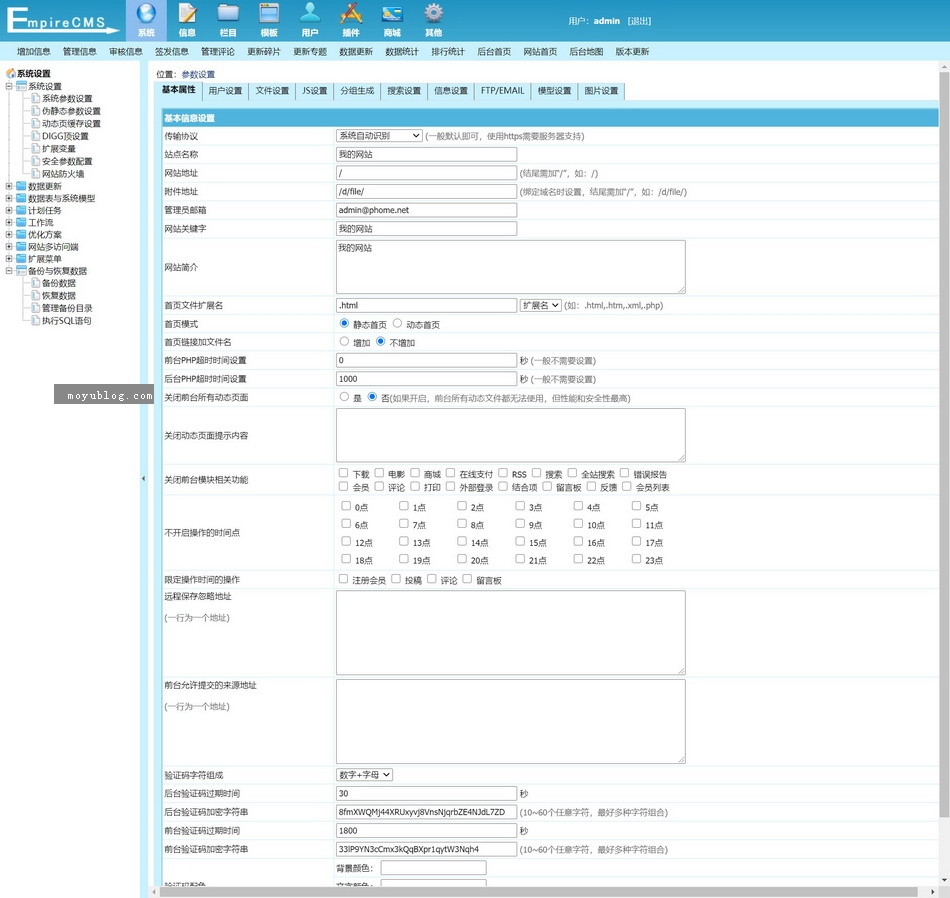Select the 动态首页 radio button
The height and width of the screenshot is (898, 950).
click(x=397, y=324)
